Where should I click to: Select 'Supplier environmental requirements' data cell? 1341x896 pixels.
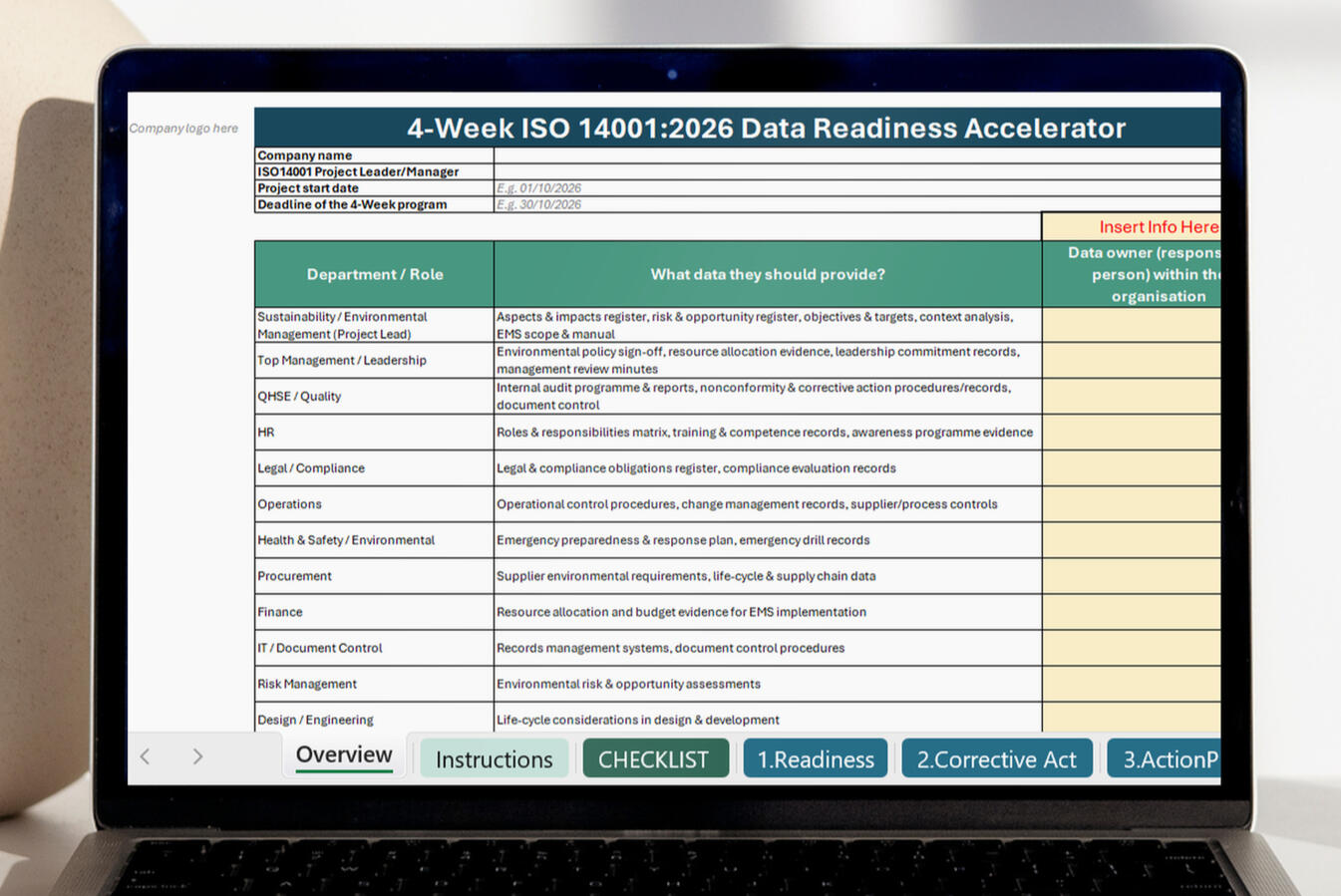[768, 576]
